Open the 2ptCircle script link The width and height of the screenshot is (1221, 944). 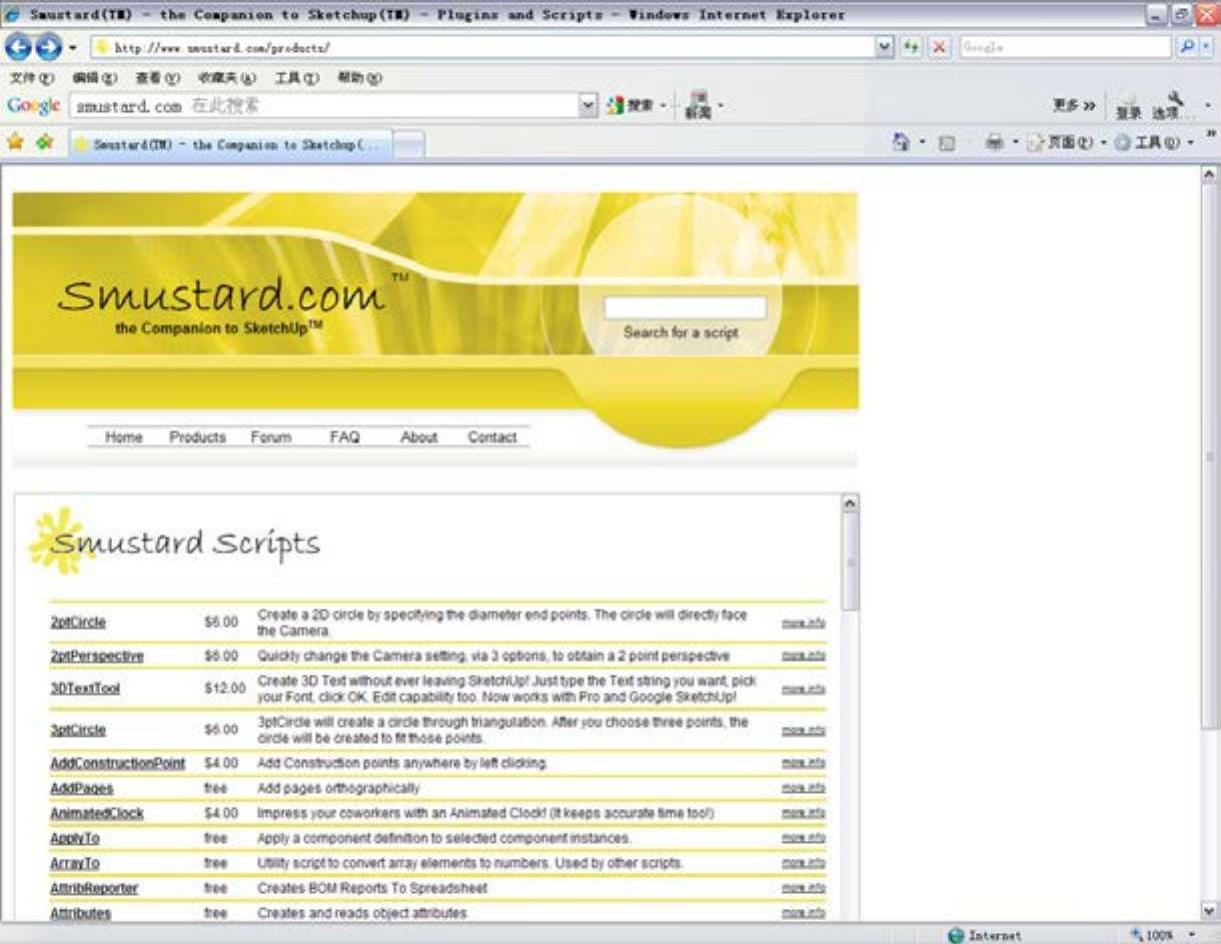(x=78, y=622)
